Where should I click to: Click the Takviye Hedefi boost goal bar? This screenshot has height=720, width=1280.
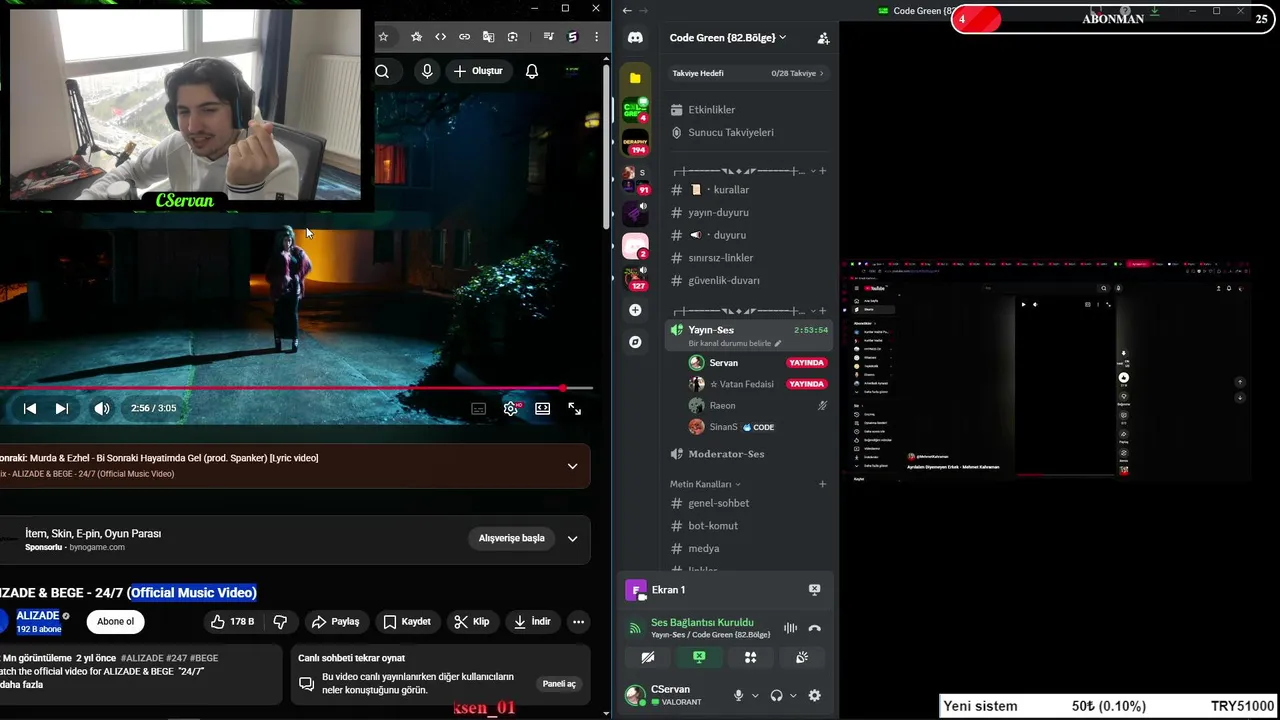click(749, 73)
